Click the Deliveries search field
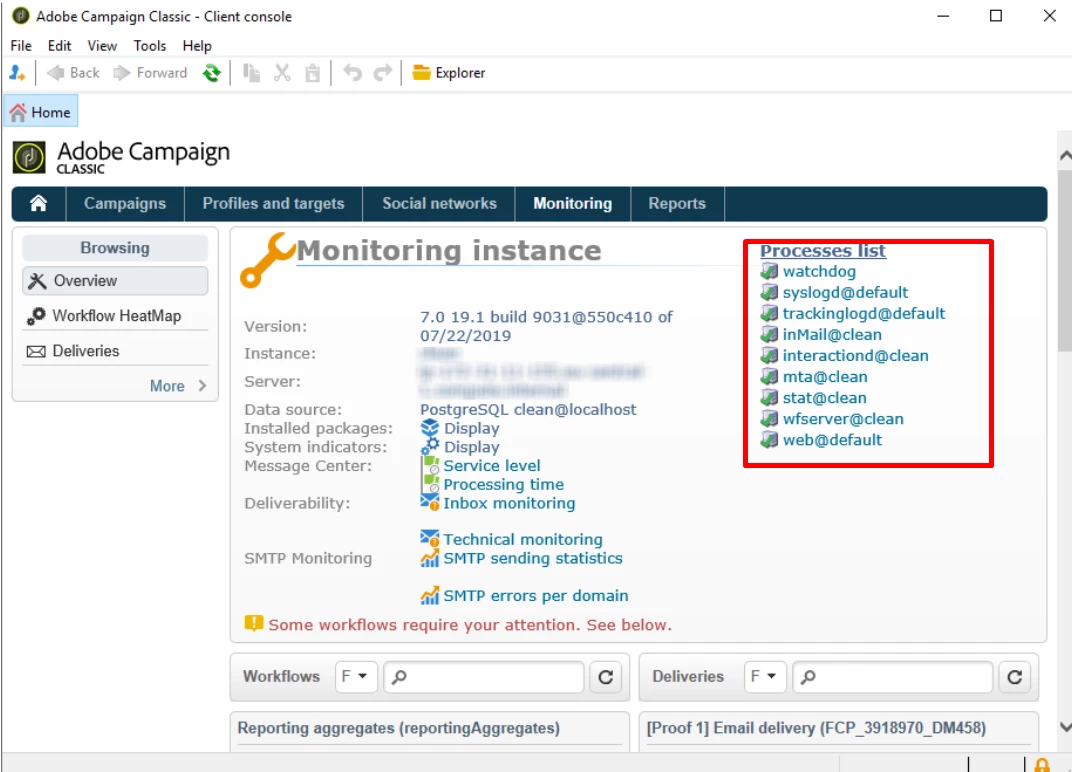Image resolution: width=1072 pixels, height=772 pixels. (x=893, y=676)
